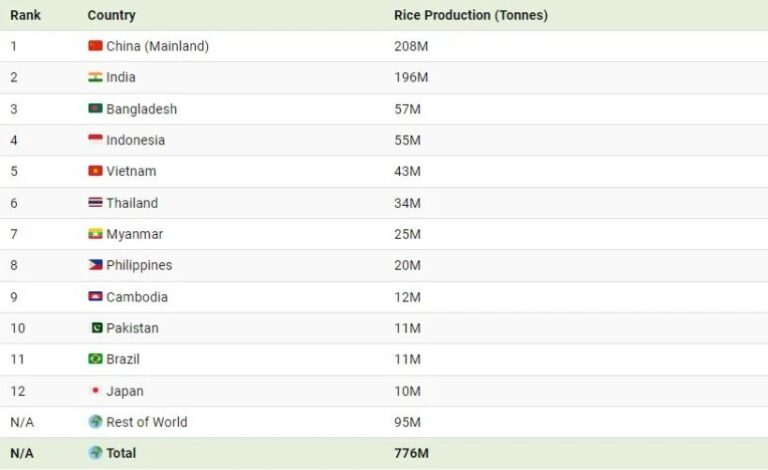Click the Country column header
768x470 pixels.
click(x=111, y=15)
